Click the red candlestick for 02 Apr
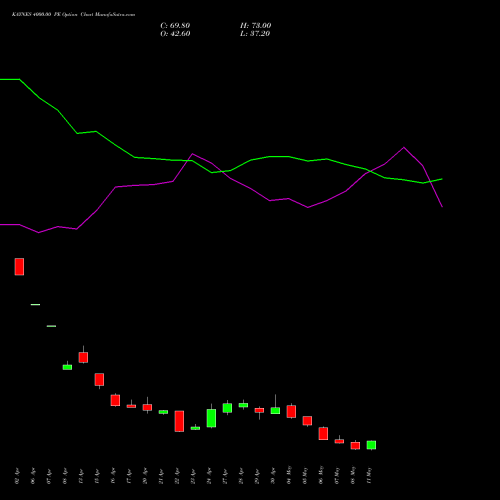The height and width of the screenshot is (500, 500). [19, 267]
